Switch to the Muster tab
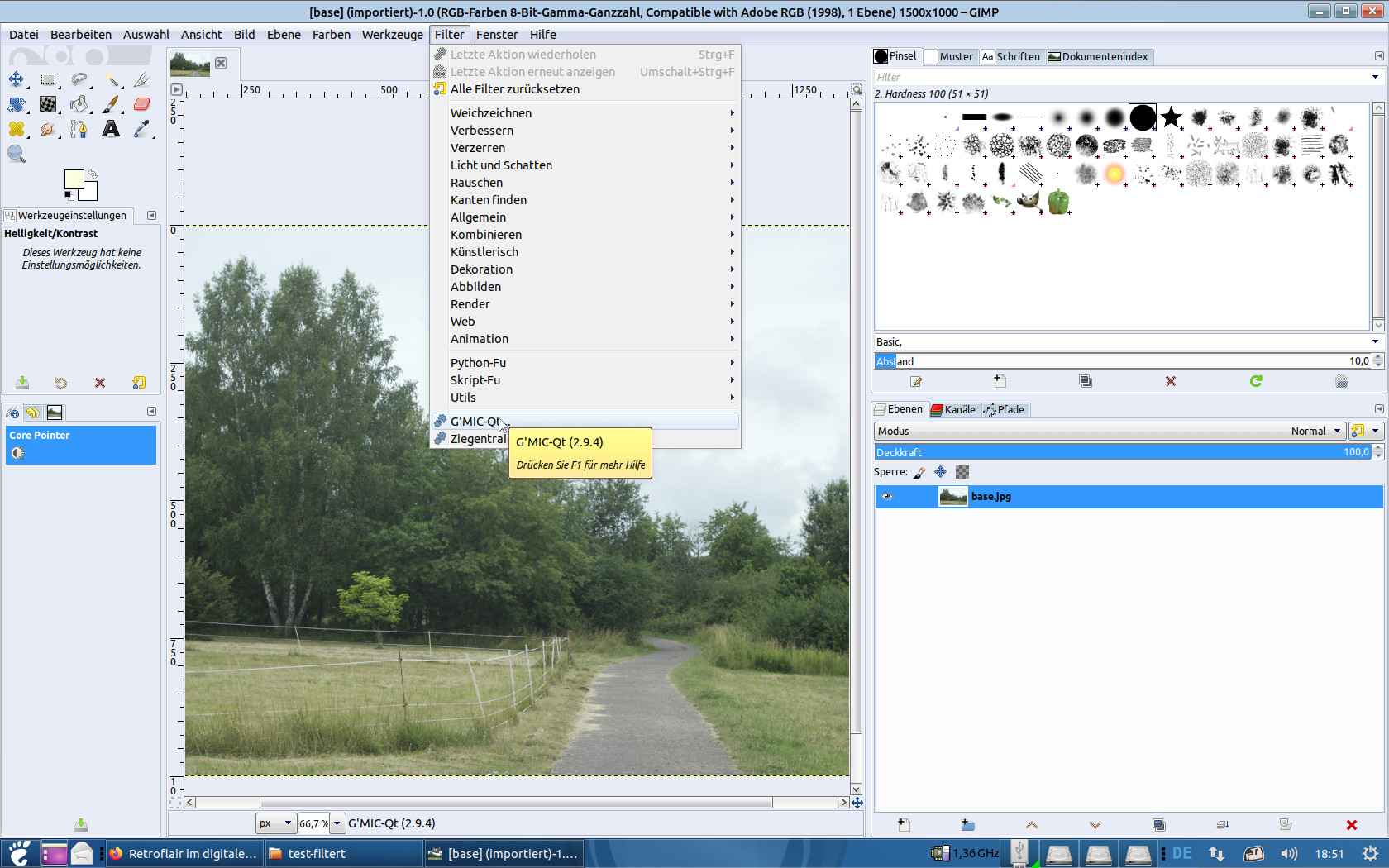This screenshot has width=1389, height=868. coord(949,56)
